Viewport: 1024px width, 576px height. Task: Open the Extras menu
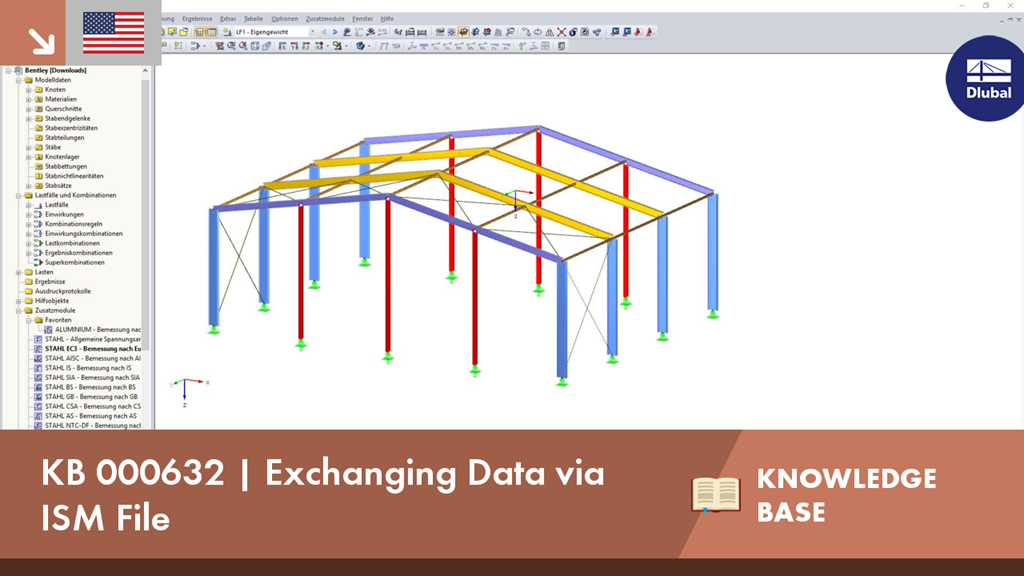tap(228, 19)
